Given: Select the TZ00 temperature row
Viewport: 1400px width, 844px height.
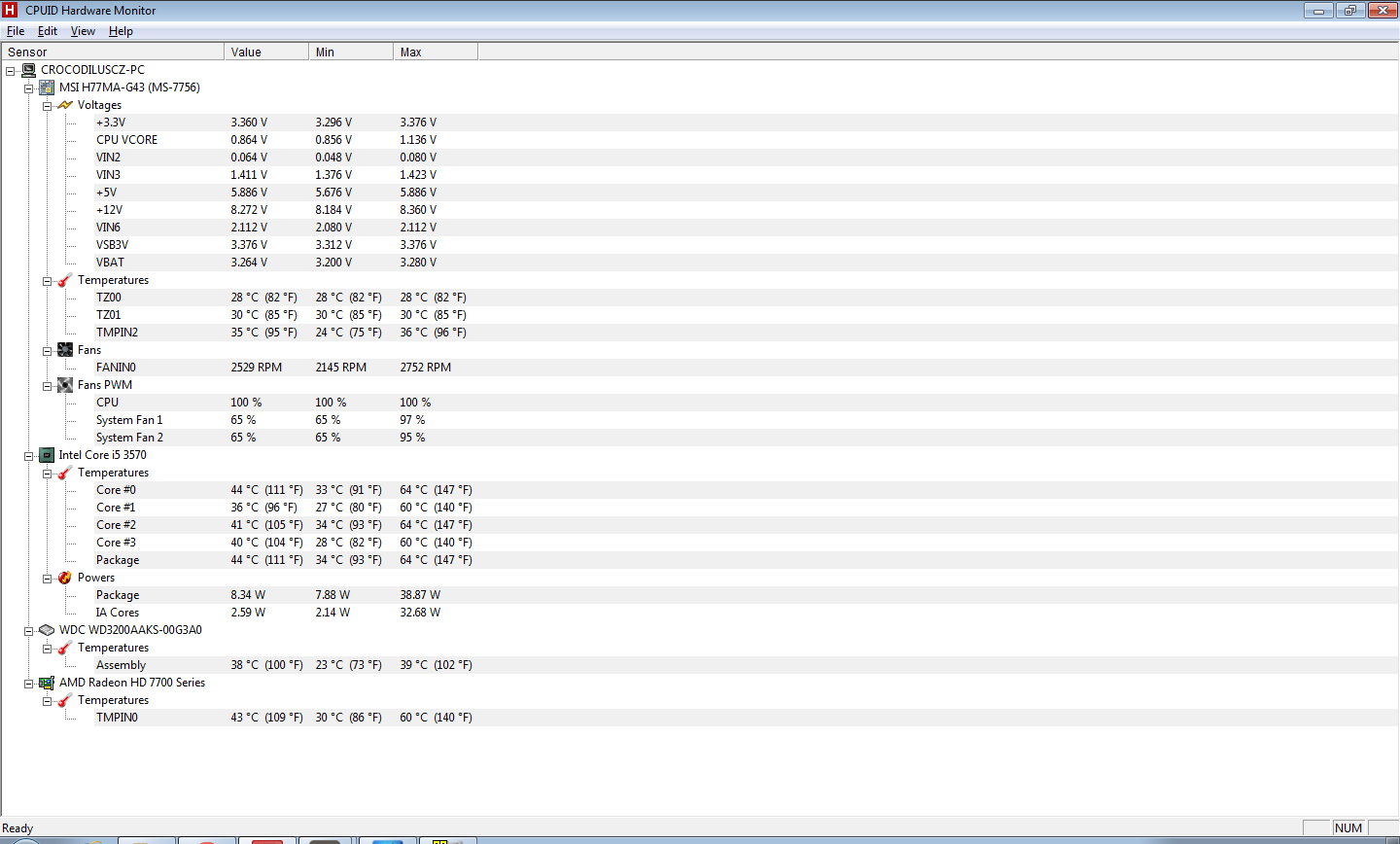Looking at the screenshot, I should [x=746, y=298].
